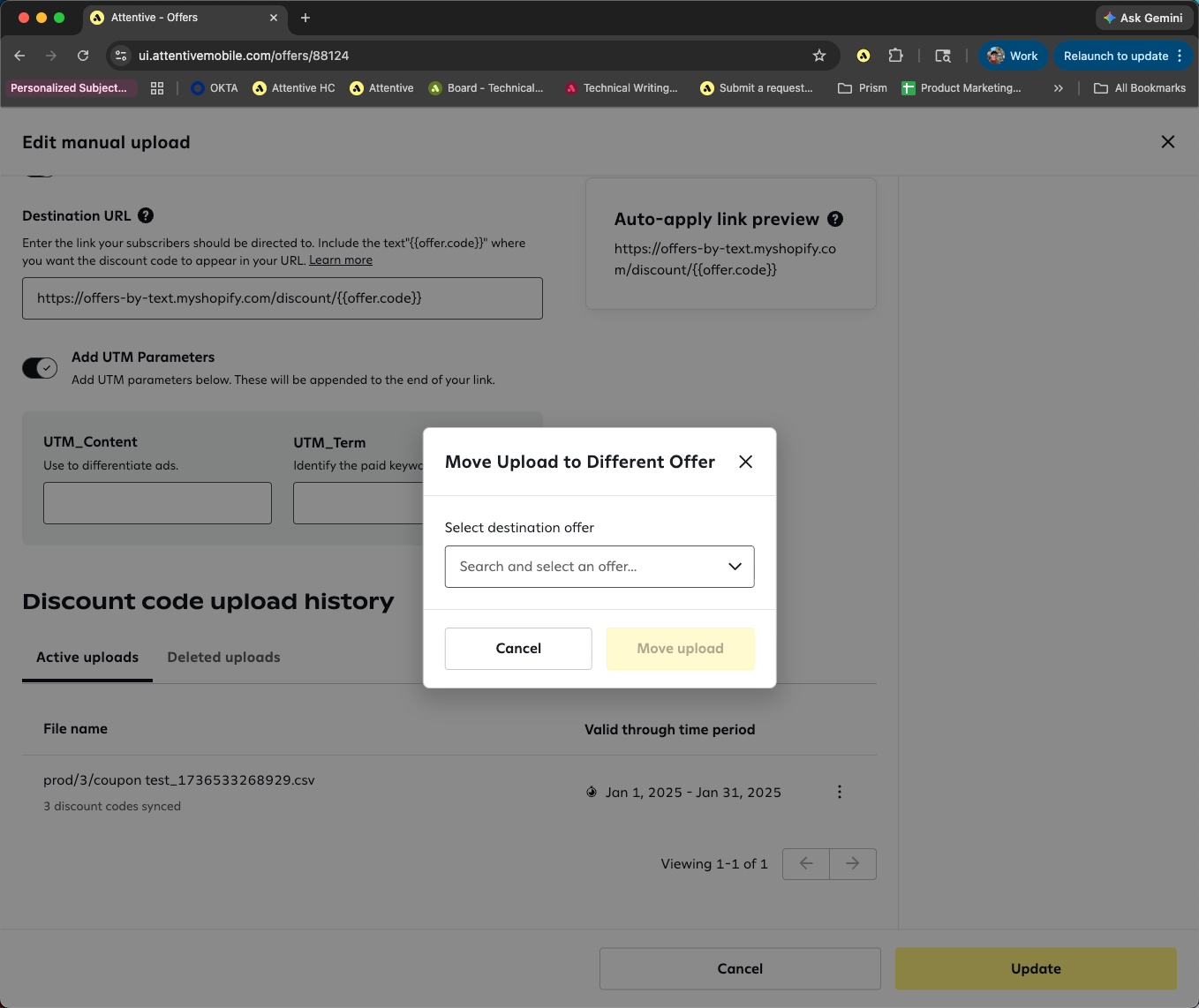Click the UTM_Content input field
Image resolution: width=1199 pixels, height=1008 pixels.
(x=157, y=503)
